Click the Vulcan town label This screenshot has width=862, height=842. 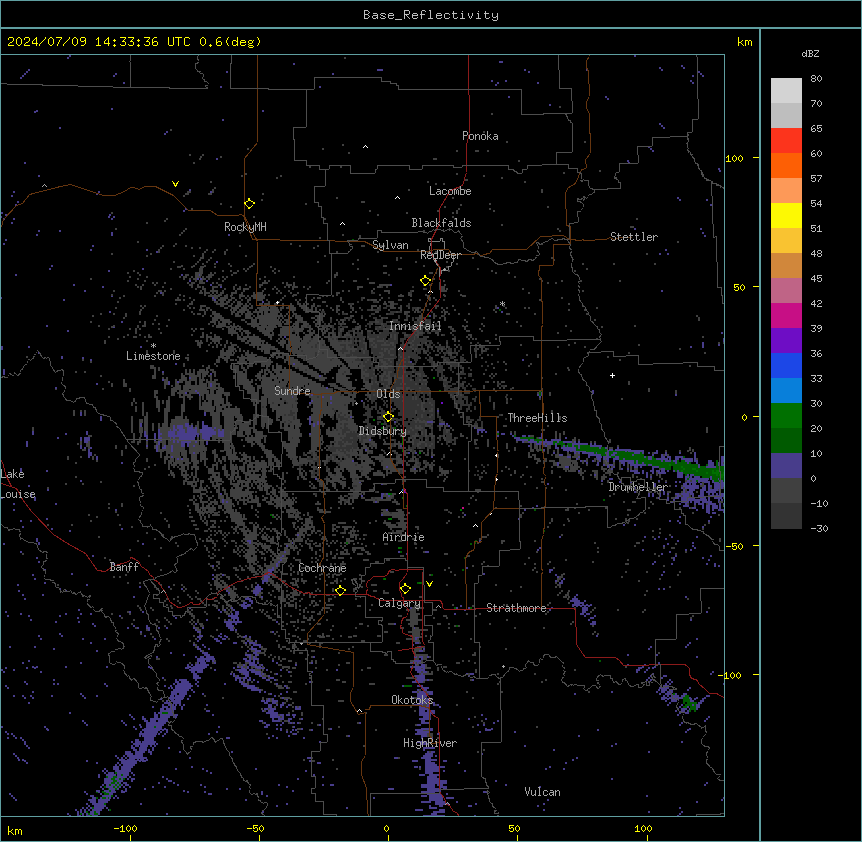coord(543,792)
